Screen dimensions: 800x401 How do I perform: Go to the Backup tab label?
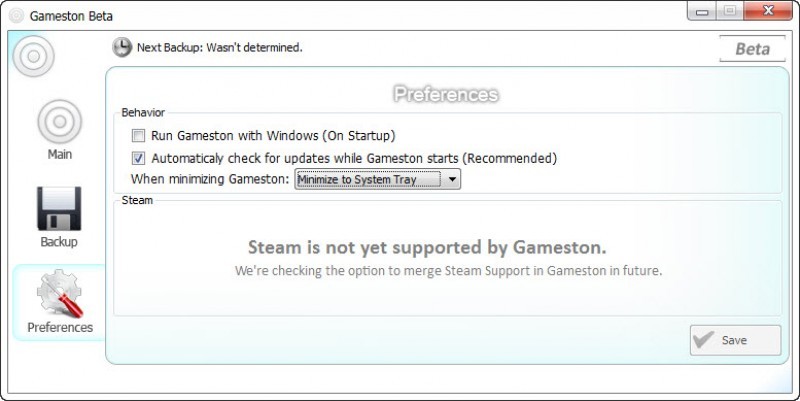[59, 242]
